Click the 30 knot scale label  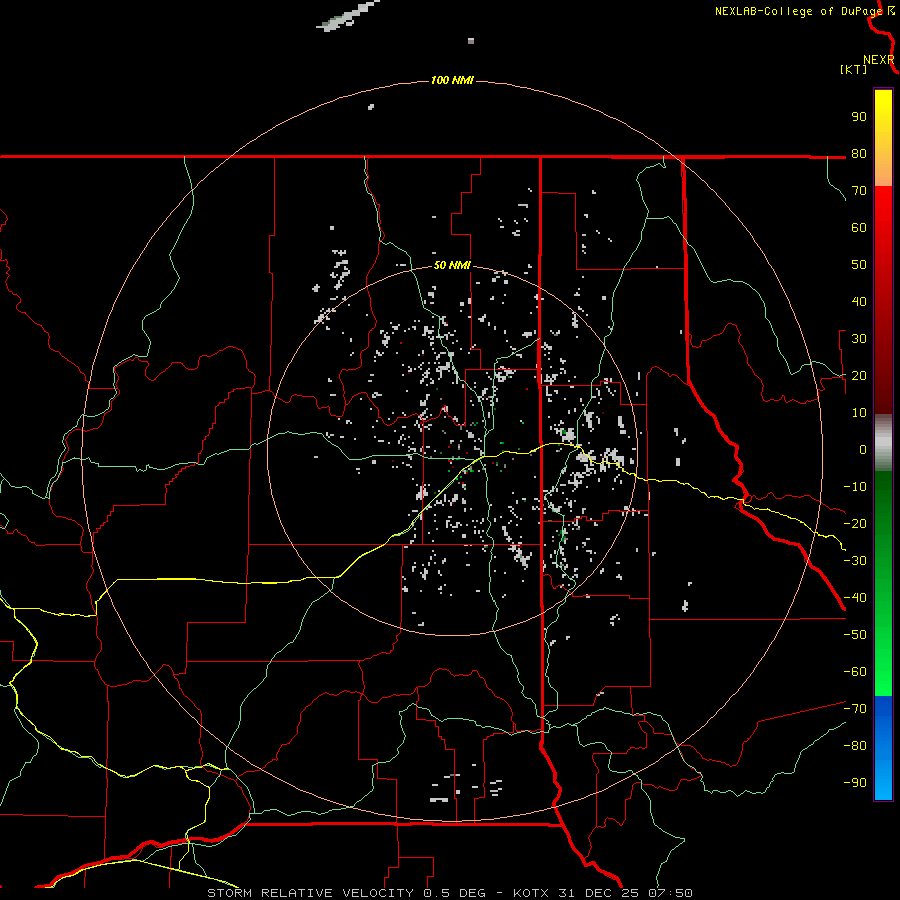pos(859,339)
